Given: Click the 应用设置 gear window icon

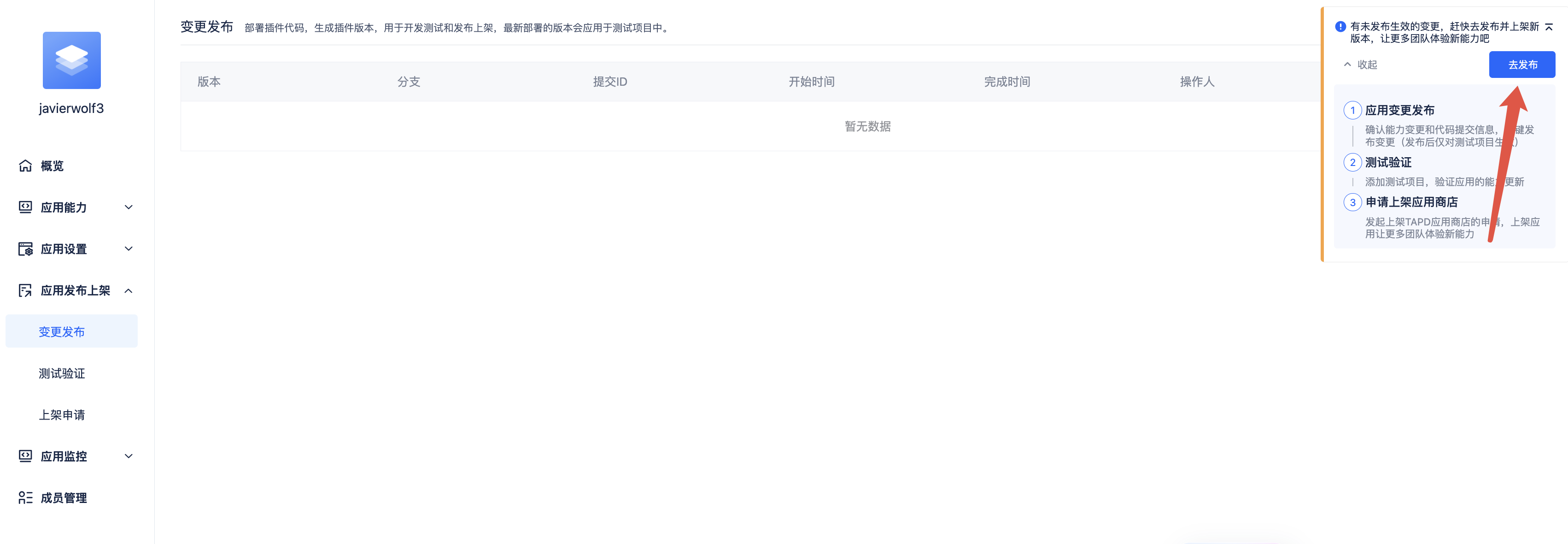Looking at the screenshot, I should pos(25,248).
